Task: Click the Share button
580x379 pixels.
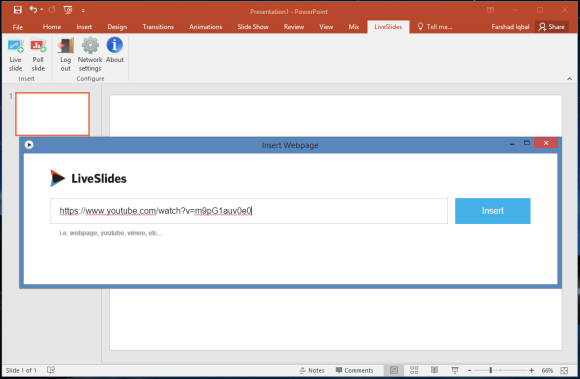Action: [x=552, y=27]
